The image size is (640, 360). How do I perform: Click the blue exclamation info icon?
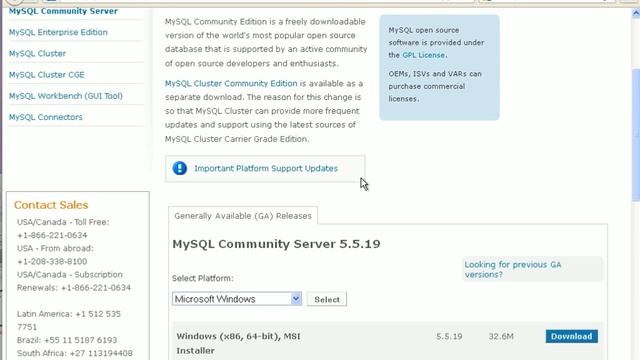click(180, 168)
